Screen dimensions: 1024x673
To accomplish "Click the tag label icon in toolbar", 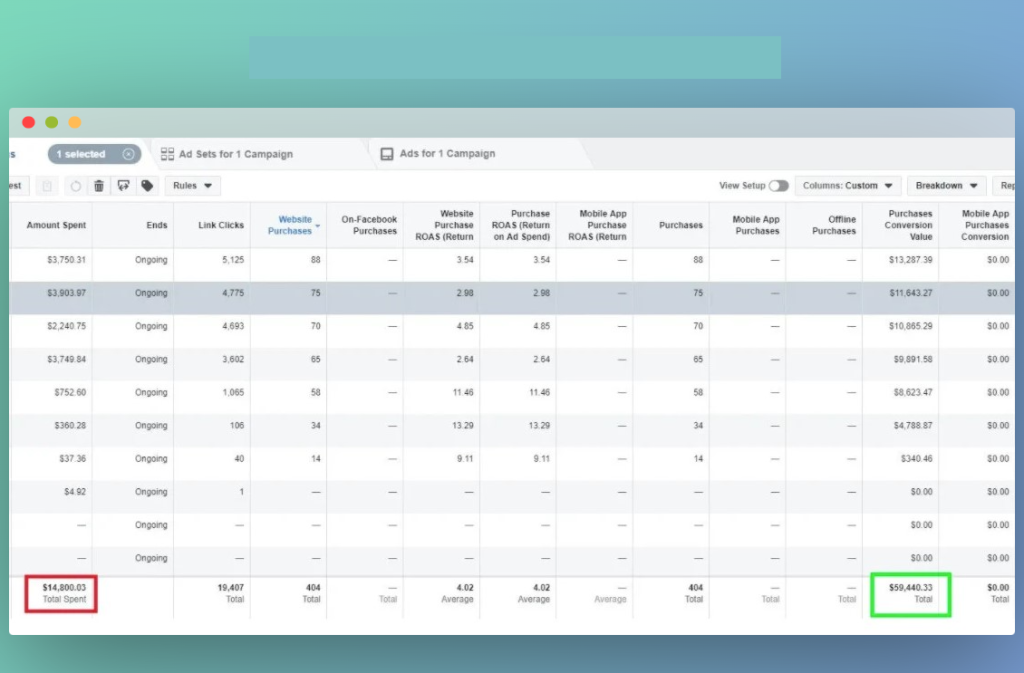I will click(147, 186).
